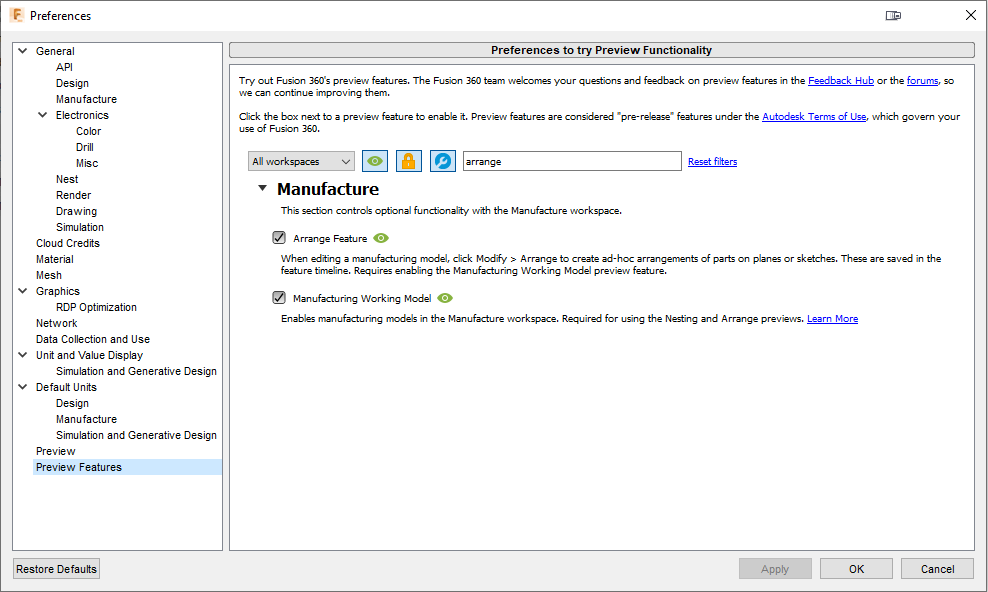Click the Manufacturing Working Model label
The height and width of the screenshot is (592, 988).
pos(362,299)
